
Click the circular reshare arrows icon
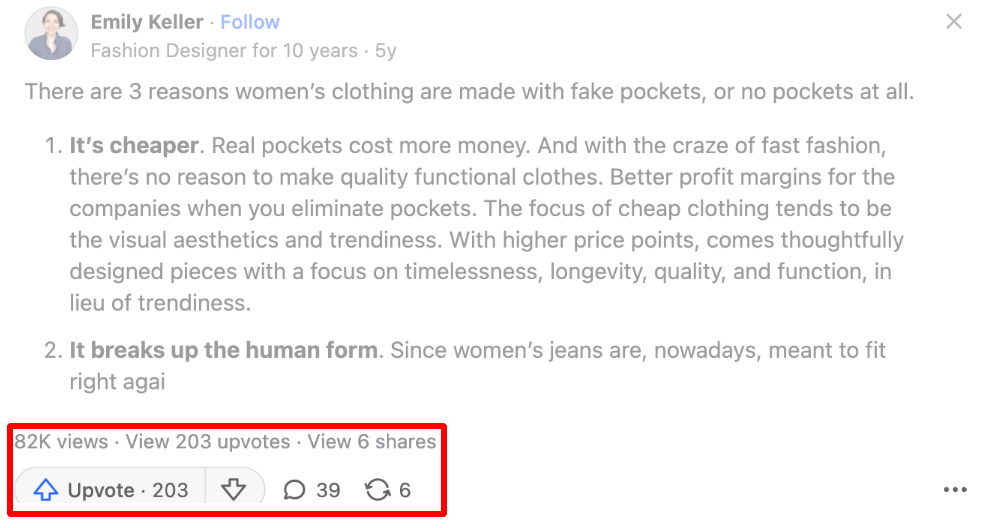[x=378, y=490]
